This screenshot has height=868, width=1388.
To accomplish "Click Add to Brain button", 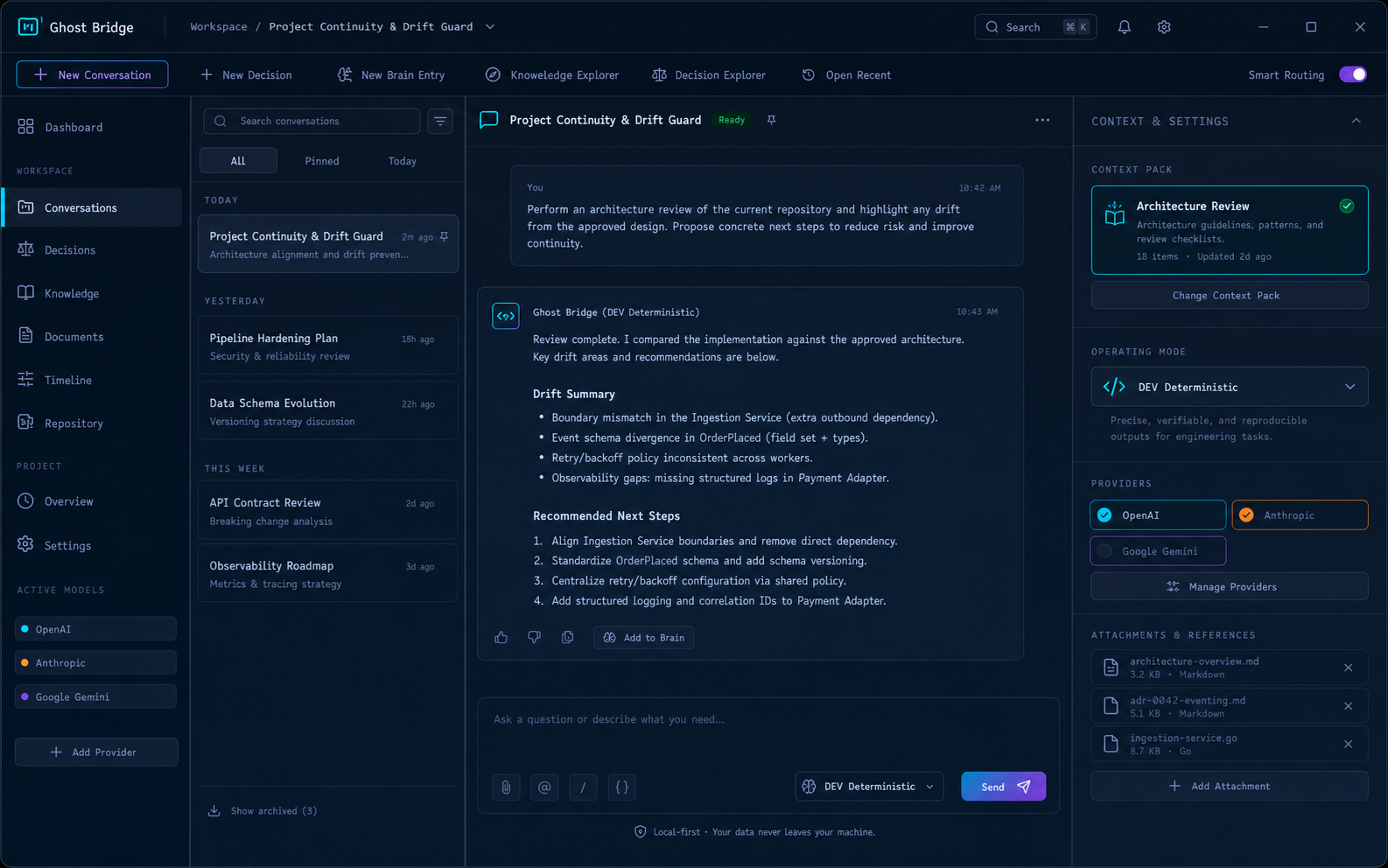I will click(x=643, y=637).
